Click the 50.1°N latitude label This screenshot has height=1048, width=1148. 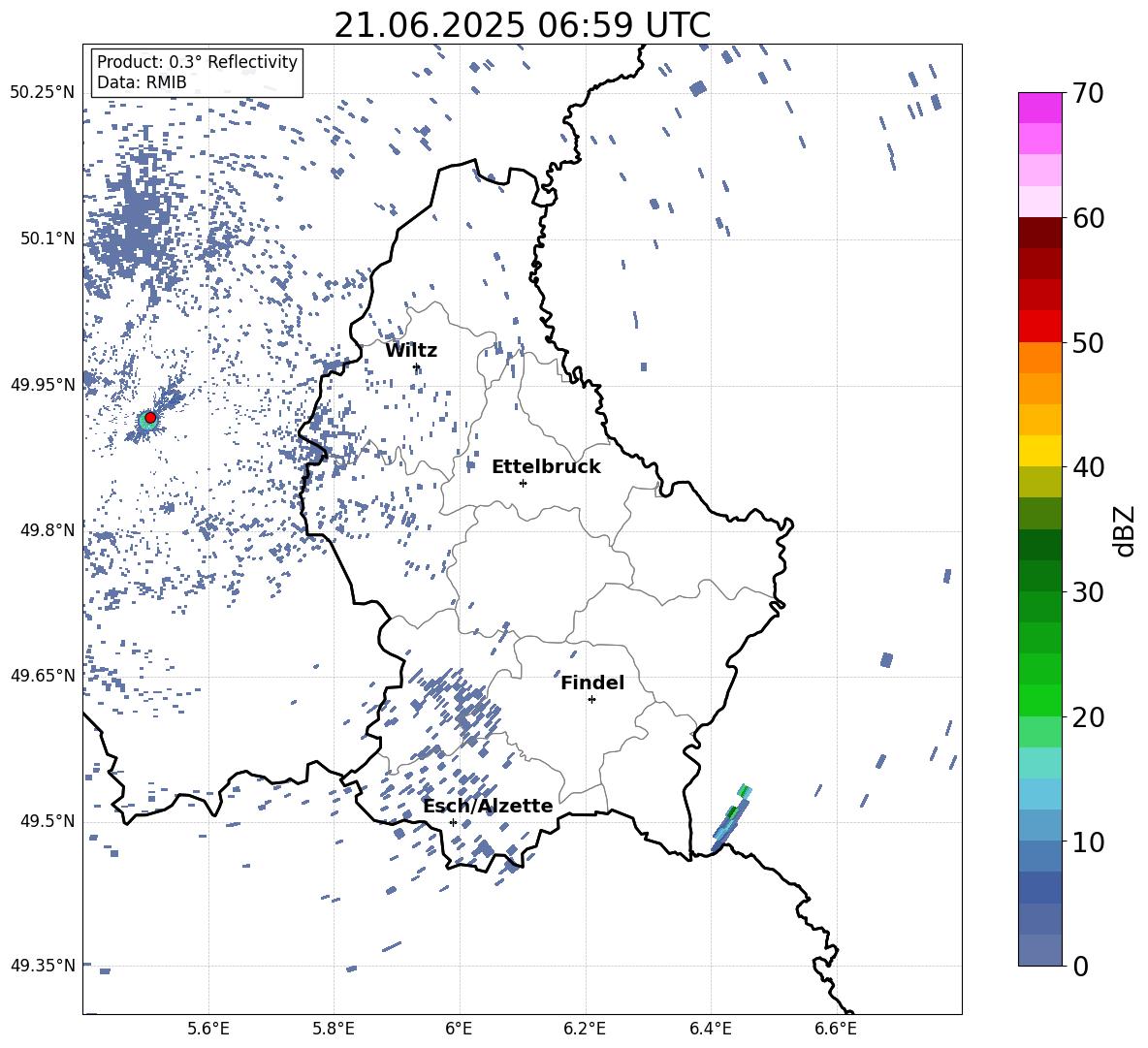(x=48, y=238)
